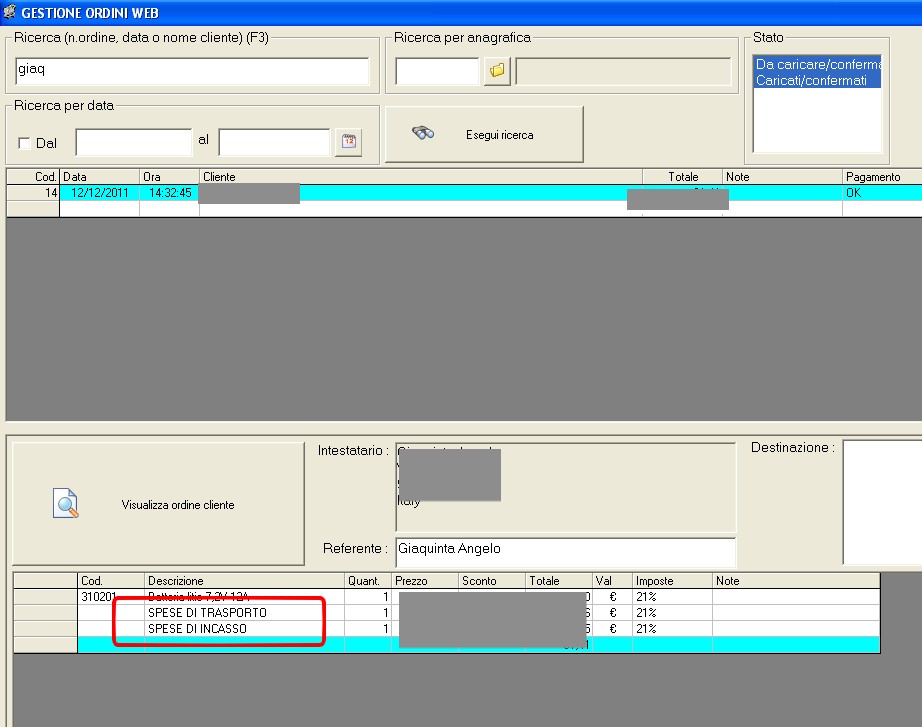Click date cell '12/12/2011'
The image size is (922, 727).
99,192
